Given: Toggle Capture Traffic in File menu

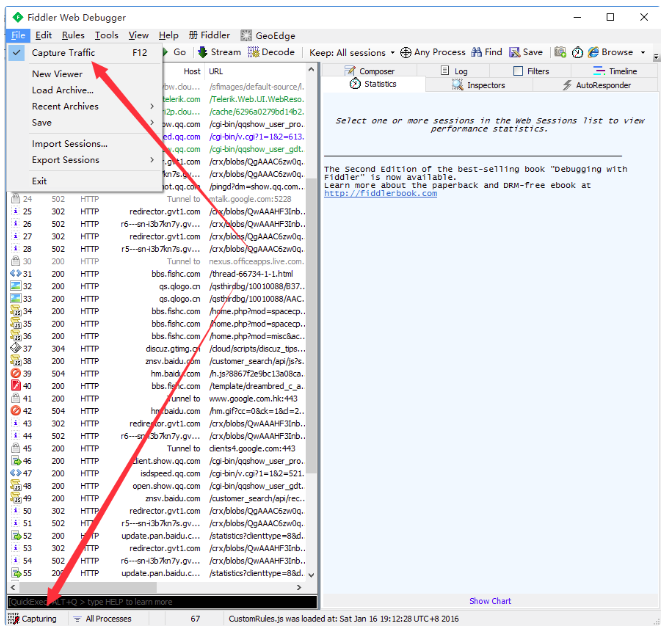Looking at the screenshot, I should tap(84, 53).
